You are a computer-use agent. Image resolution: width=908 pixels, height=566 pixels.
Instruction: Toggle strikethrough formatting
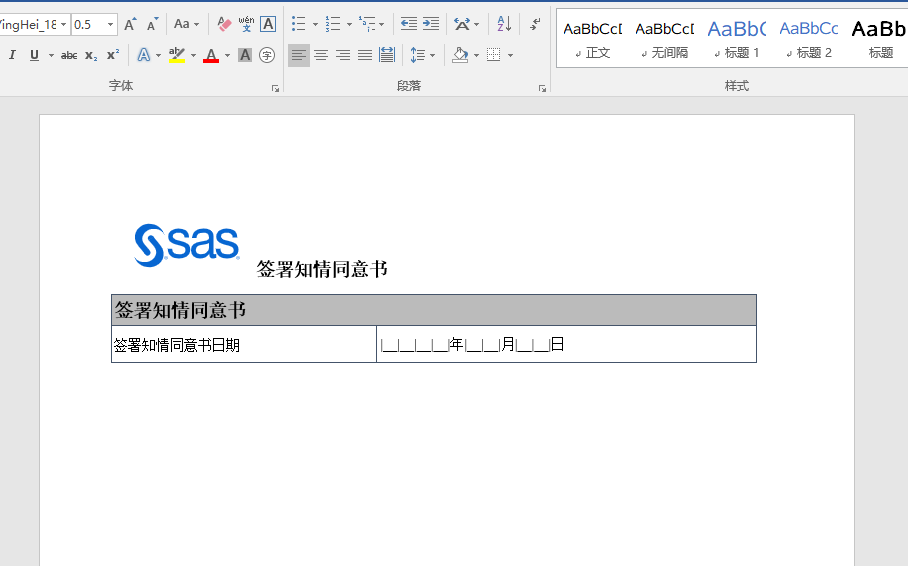[69, 55]
